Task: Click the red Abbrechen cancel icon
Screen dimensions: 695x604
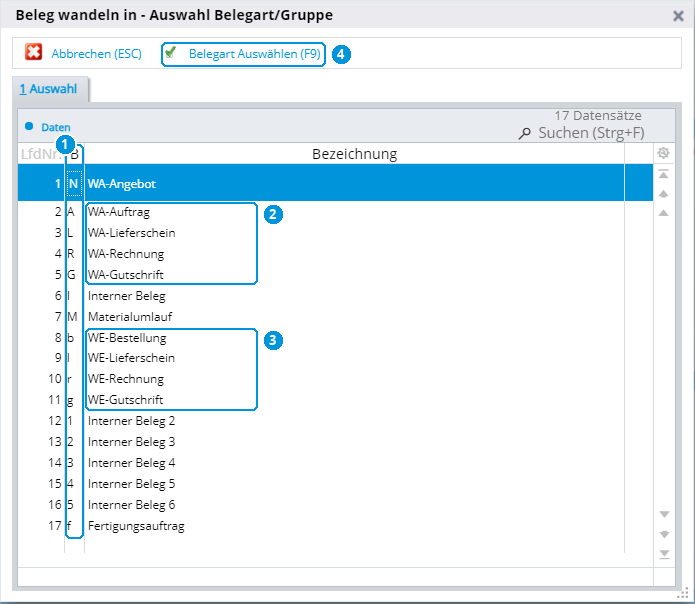Action: tap(33, 52)
